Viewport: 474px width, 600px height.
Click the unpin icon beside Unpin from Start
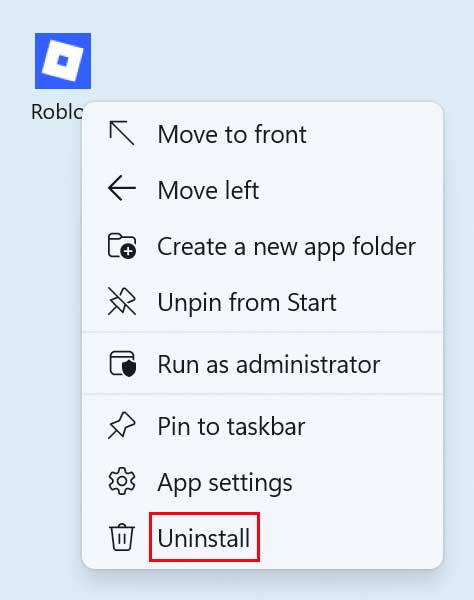[122, 302]
